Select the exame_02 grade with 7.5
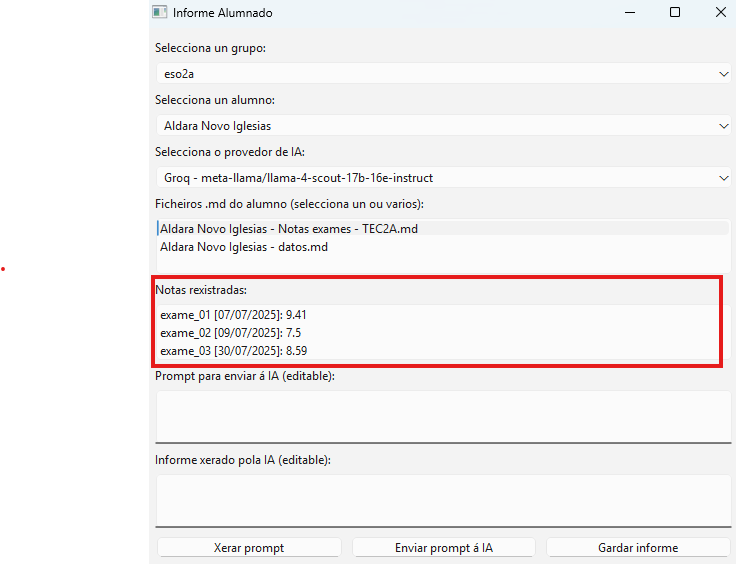Viewport: 736px width, 564px height. [231, 333]
